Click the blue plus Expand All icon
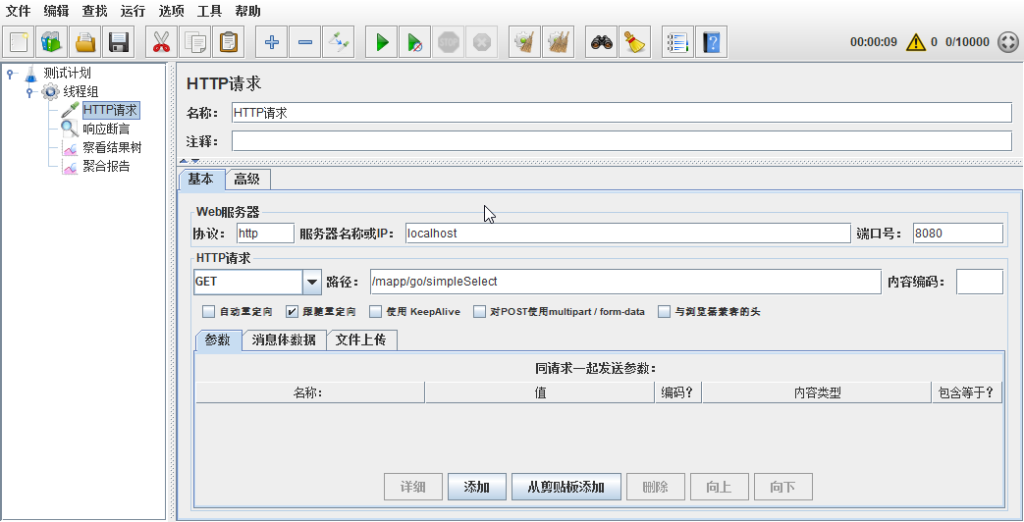Screen dimensions: 1024x522 pyautogui.click(x=270, y=42)
